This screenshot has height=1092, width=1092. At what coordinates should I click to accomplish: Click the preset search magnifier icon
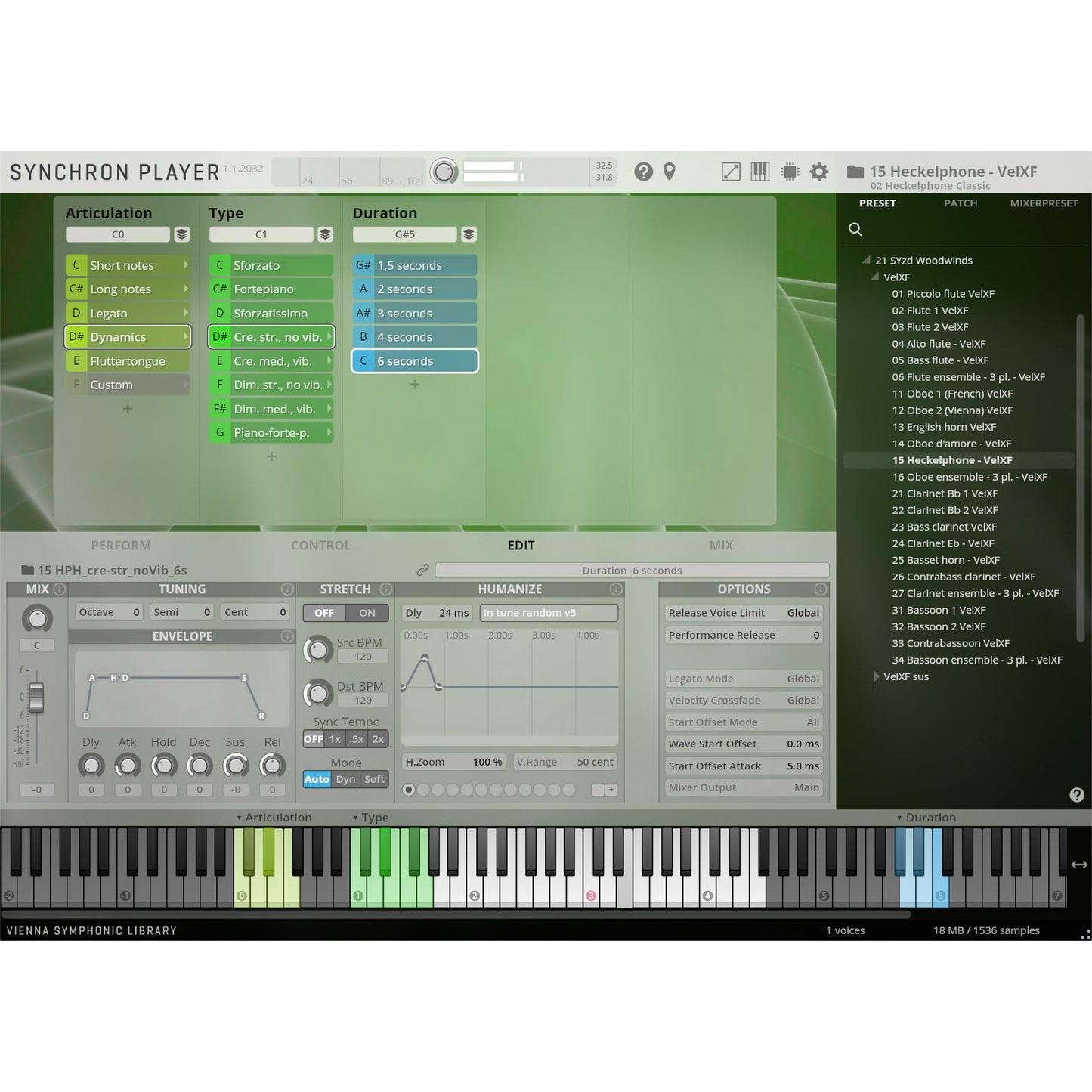[x=855, y=229]
